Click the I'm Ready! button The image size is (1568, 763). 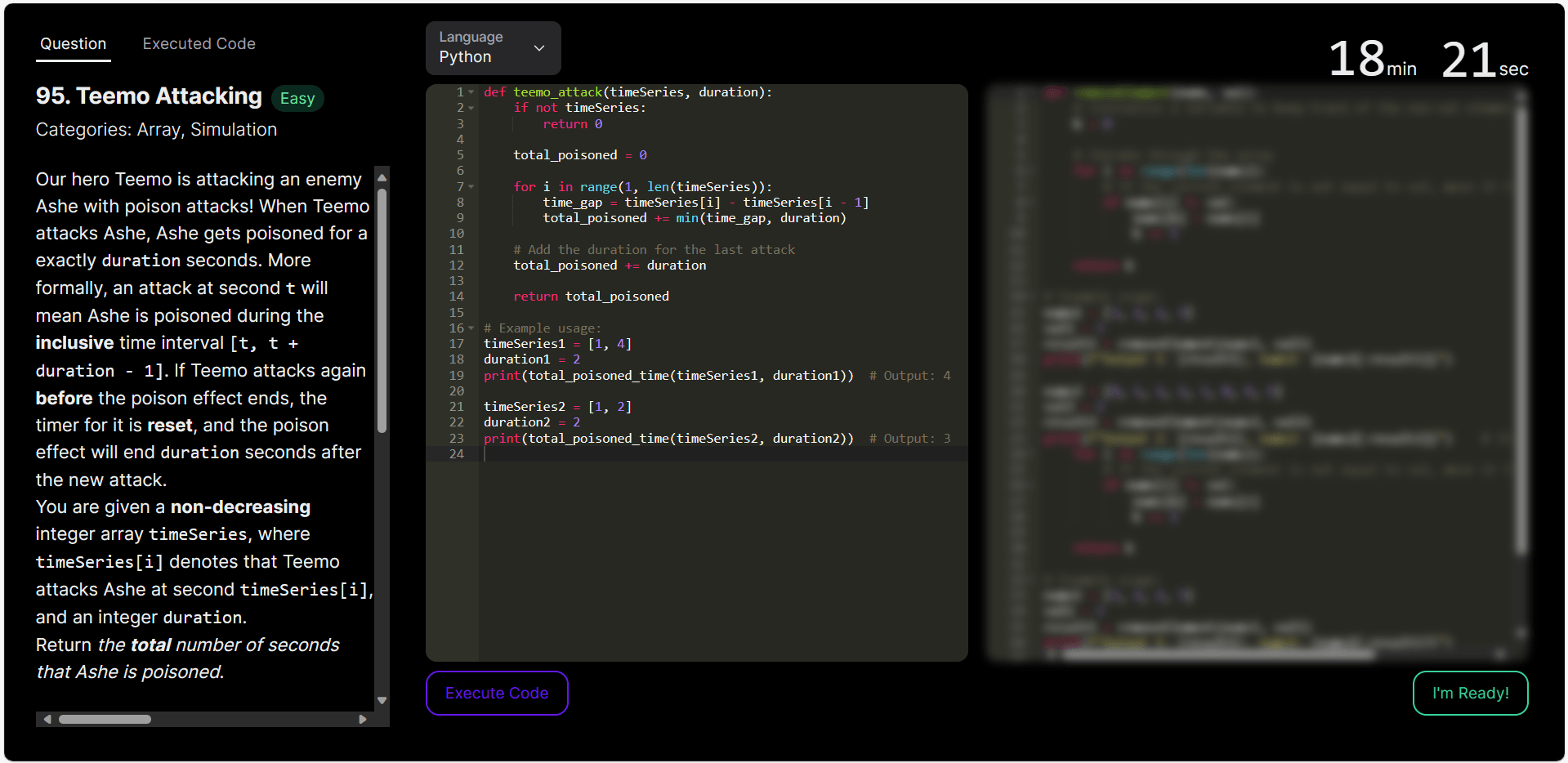(1470, 693)
